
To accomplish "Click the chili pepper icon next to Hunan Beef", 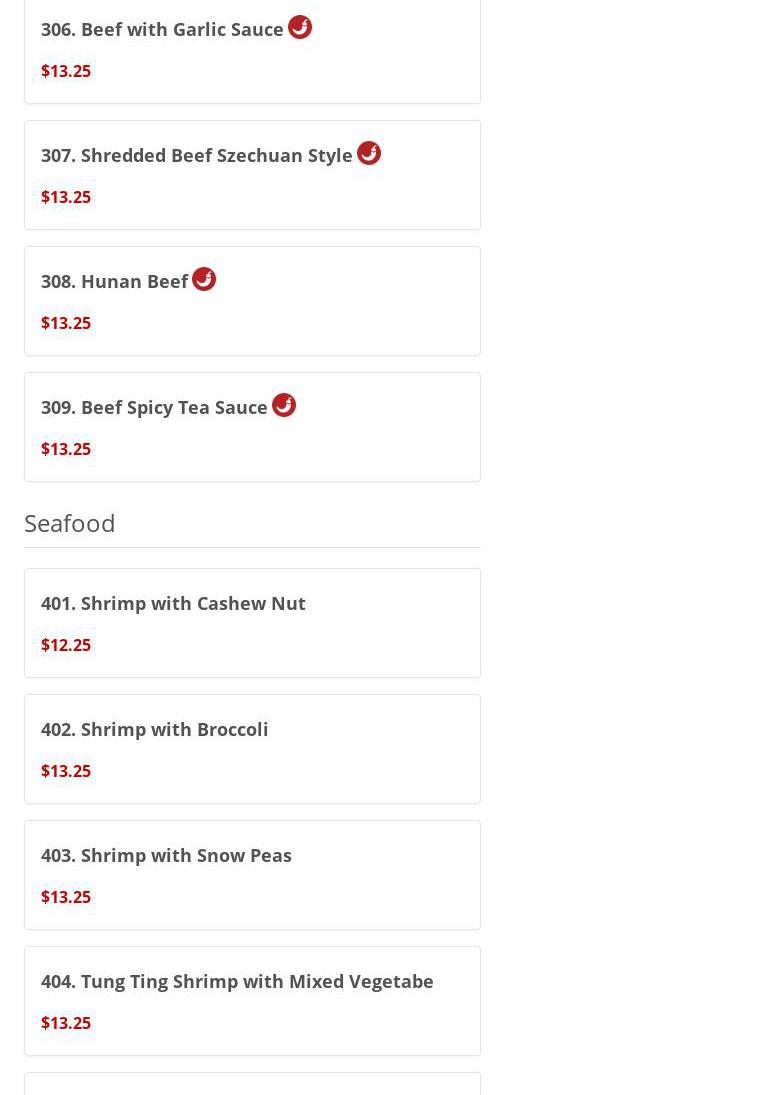I will coord(204,279).
